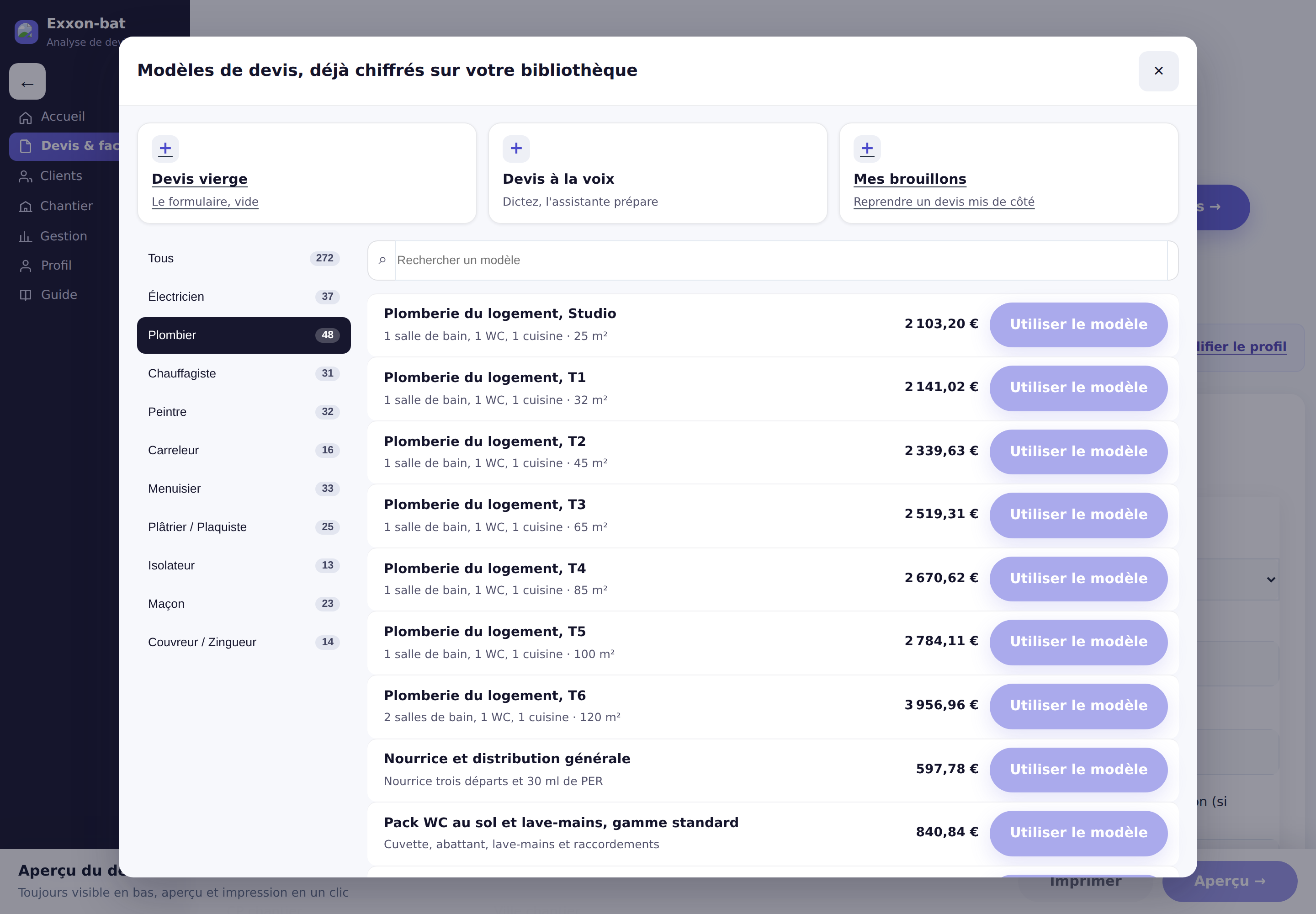Click the Accueil home icon
Image resolution: width=1316 pixels, height=914 pixels.
25,117
